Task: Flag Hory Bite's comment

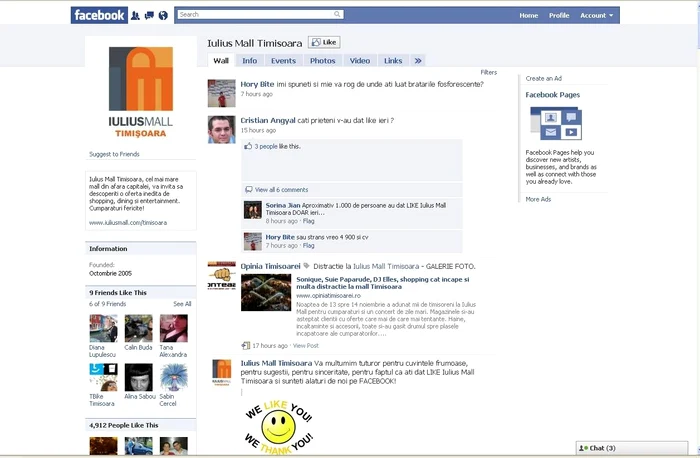Action: [308, 246]
